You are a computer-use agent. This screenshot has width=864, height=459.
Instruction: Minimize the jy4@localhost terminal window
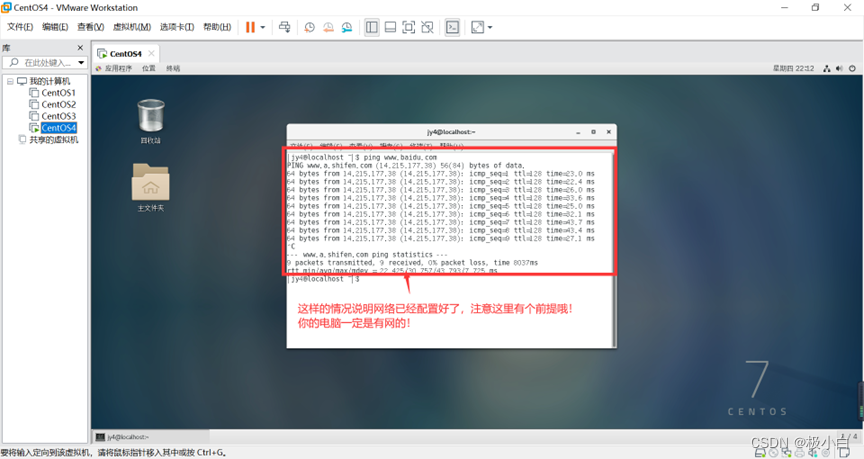pyautogui.click(x=578, y=132)
